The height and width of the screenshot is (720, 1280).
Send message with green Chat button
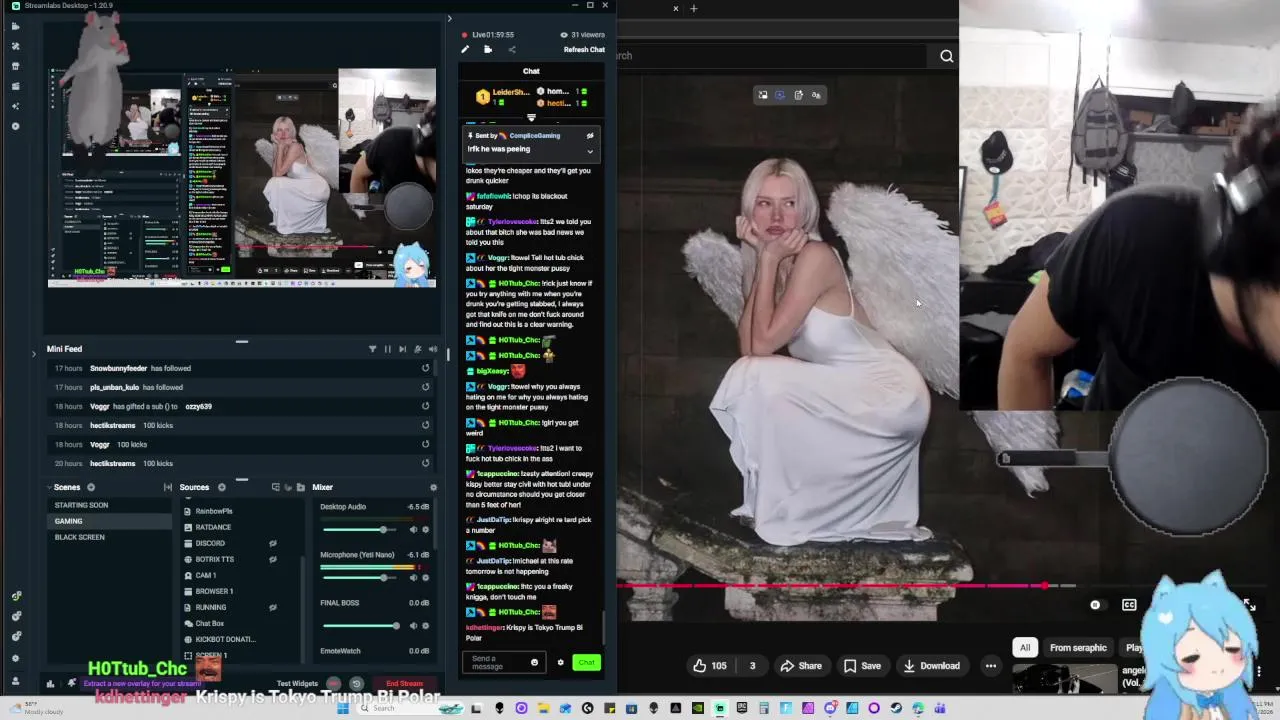(586, 662)
